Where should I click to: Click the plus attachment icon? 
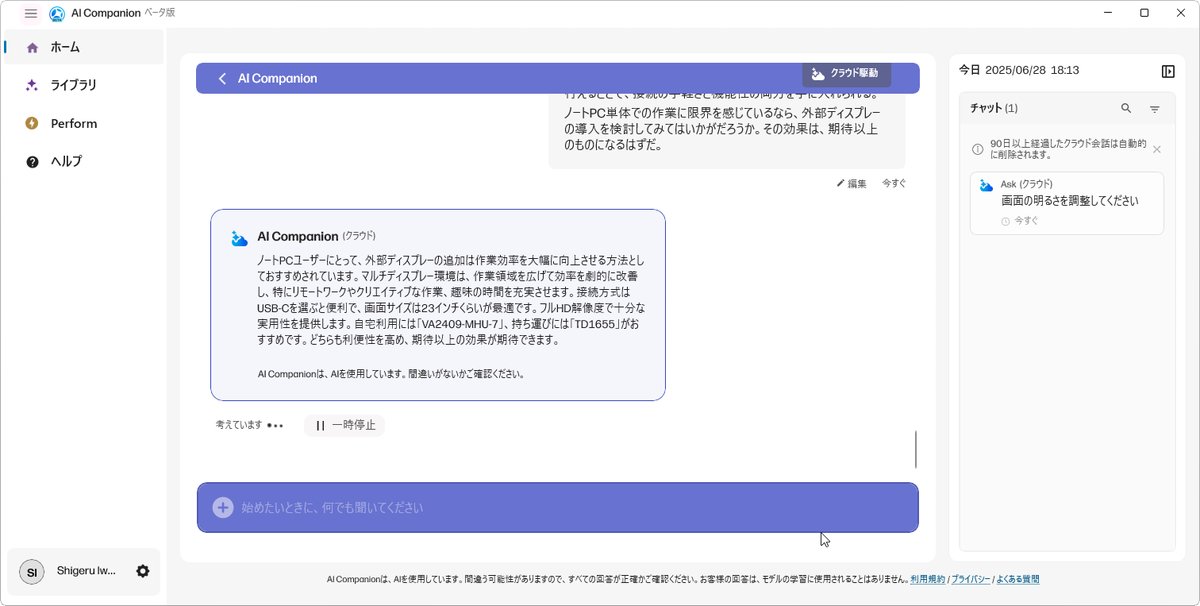point(223,507)
